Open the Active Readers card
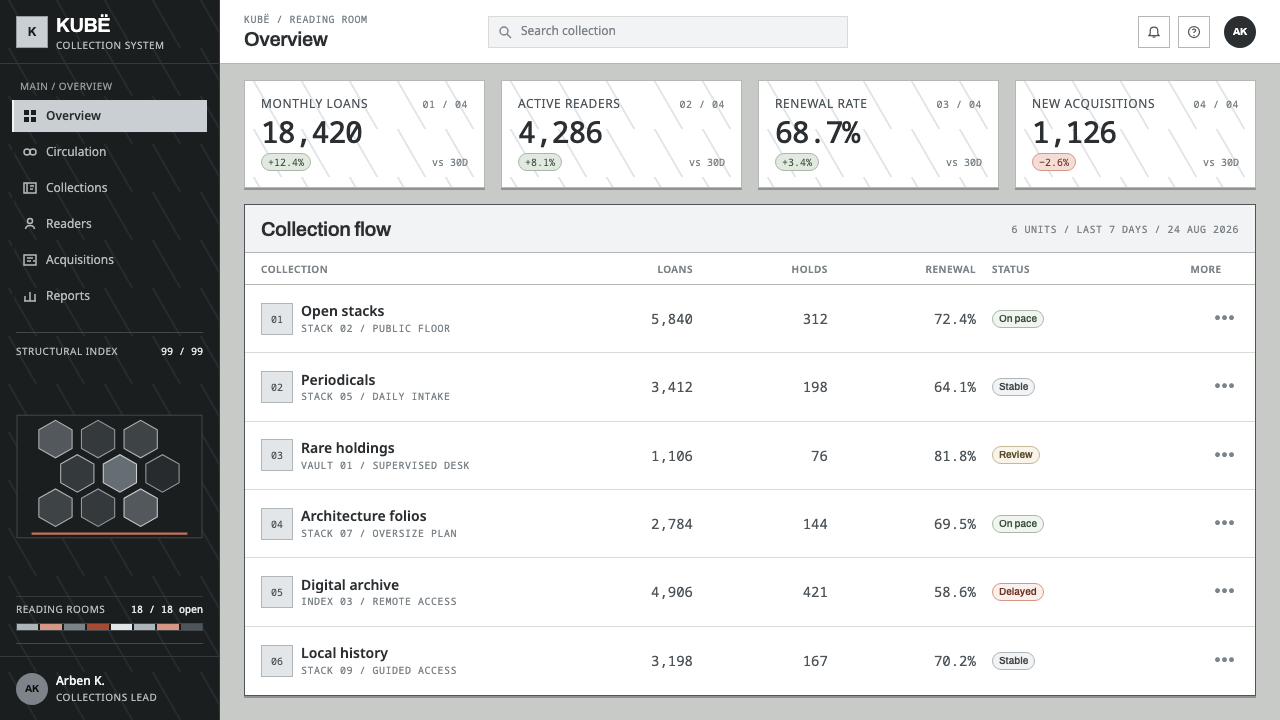1280x720 pixels. [x=621, y=134]
